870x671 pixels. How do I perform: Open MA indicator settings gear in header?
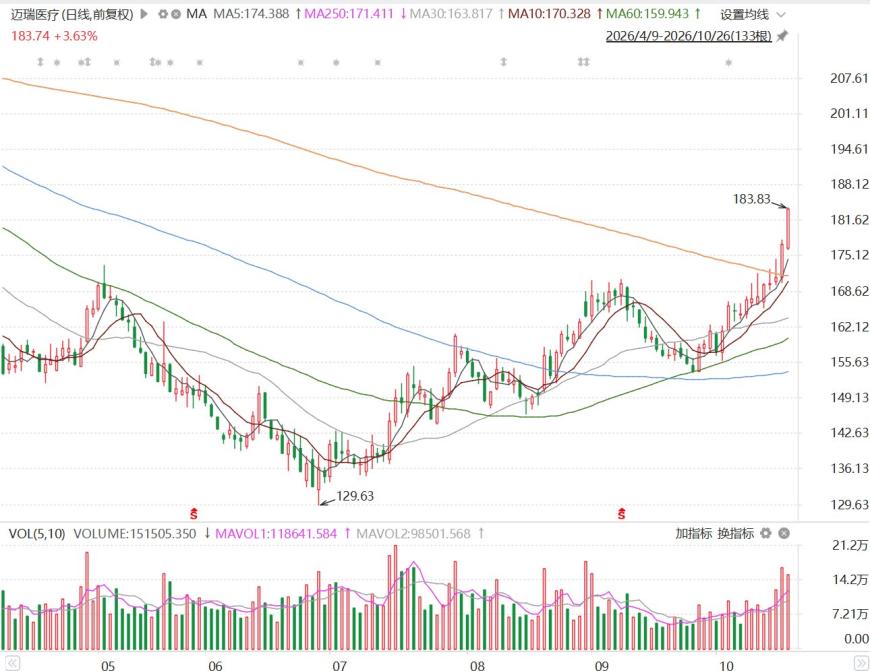tap(163, 14)
